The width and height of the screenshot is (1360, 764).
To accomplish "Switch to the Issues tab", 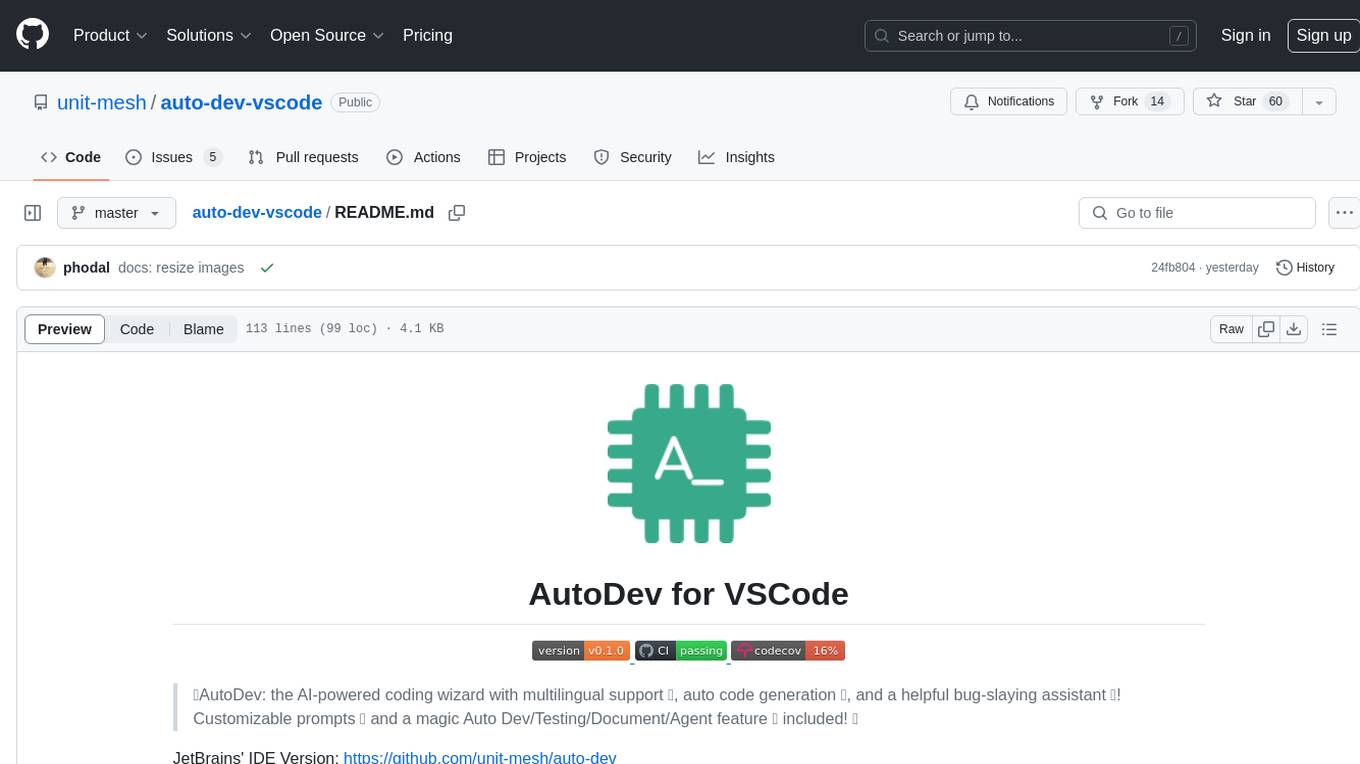I will click(x=173, y=157).
